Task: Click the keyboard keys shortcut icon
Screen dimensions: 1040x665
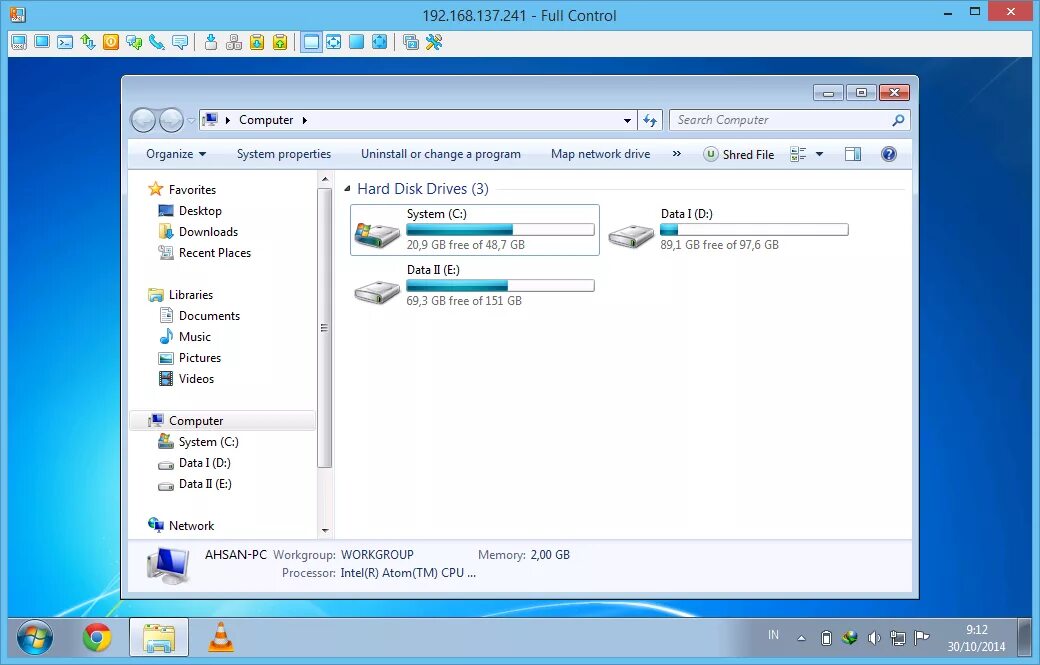Action: click(233, 42)
